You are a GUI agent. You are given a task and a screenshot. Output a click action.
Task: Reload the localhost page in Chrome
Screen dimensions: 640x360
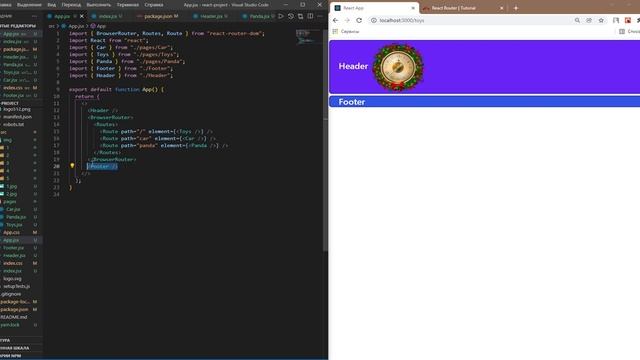[359, 20]
